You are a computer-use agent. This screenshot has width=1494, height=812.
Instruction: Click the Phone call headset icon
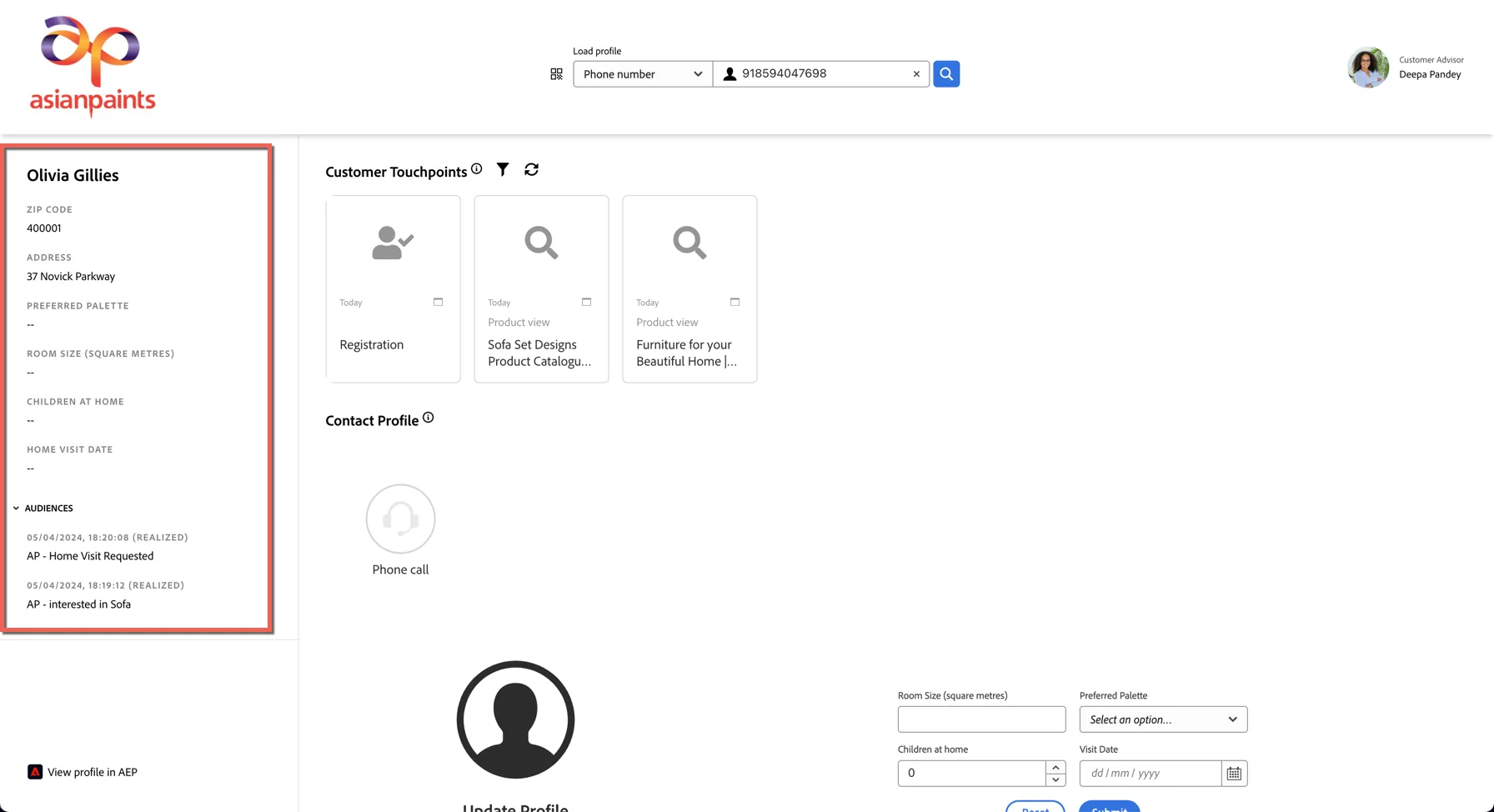(x=400, y=519)
